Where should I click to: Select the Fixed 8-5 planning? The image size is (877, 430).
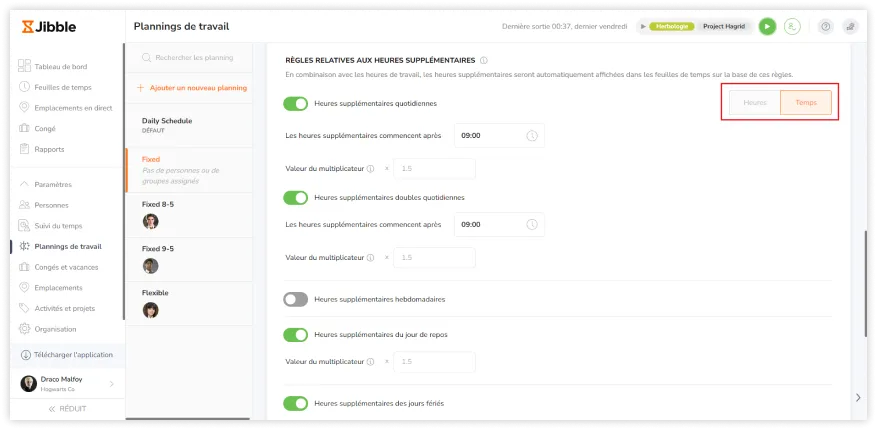[x=189, y=215]
